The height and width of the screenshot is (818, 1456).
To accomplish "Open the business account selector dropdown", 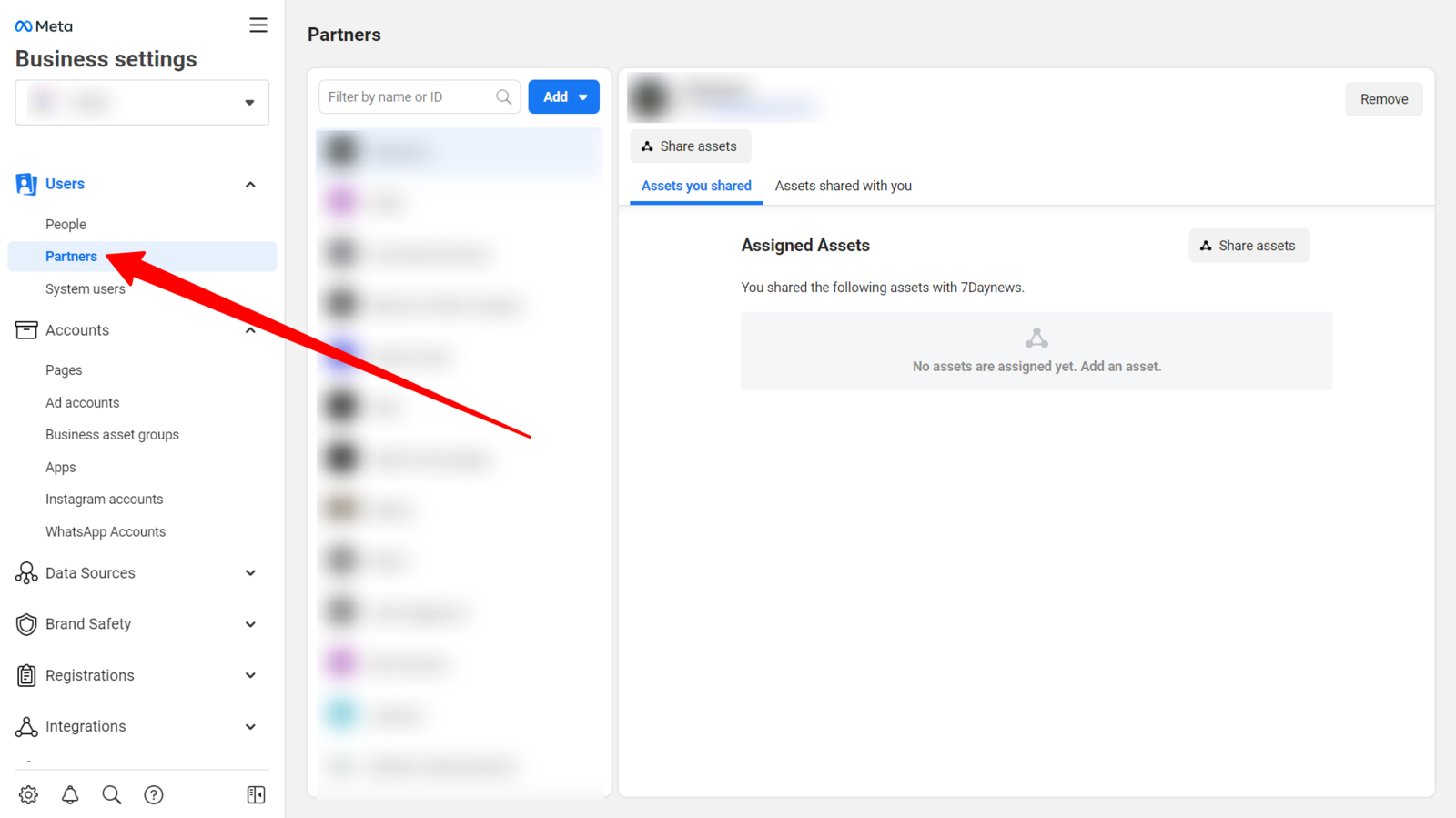I will point(142,102).
